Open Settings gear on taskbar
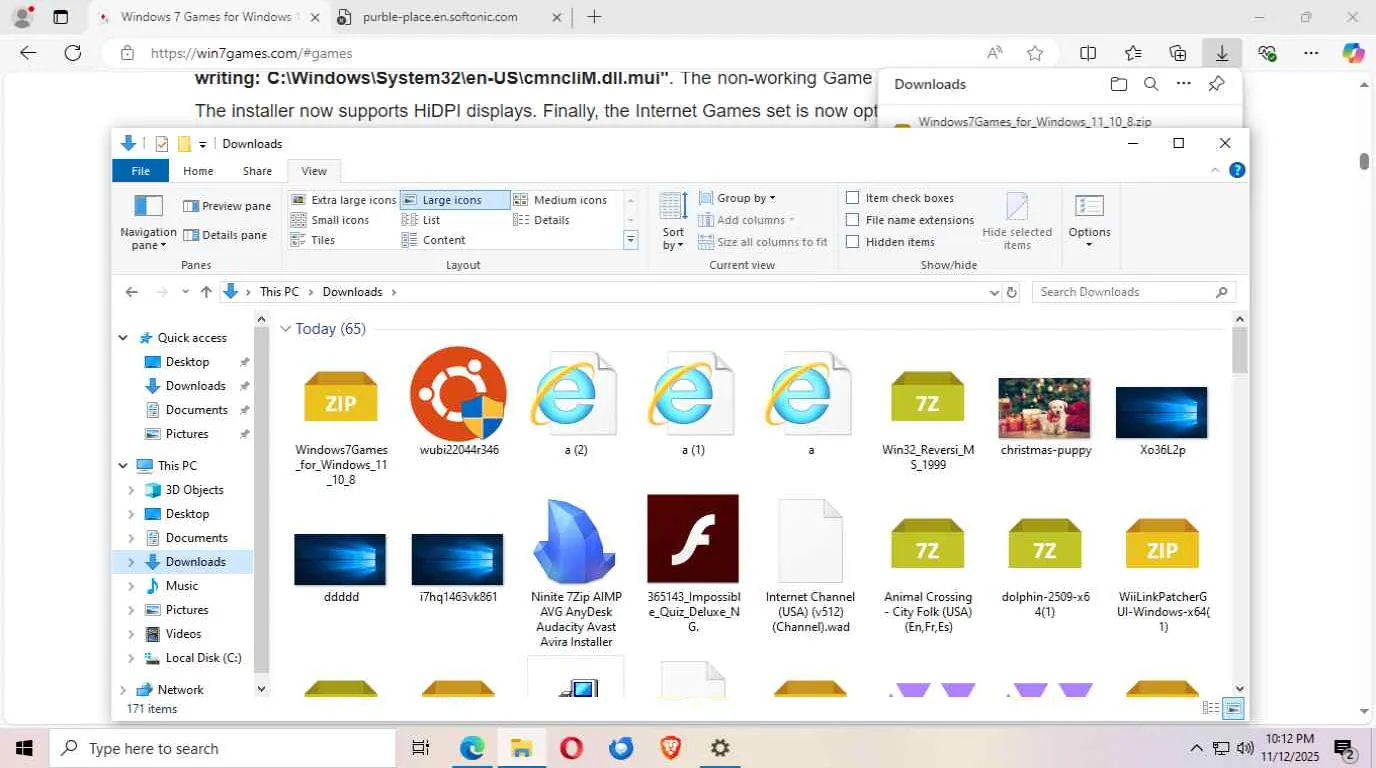This screenshot has width=1376, height=768. pos(720,748)
